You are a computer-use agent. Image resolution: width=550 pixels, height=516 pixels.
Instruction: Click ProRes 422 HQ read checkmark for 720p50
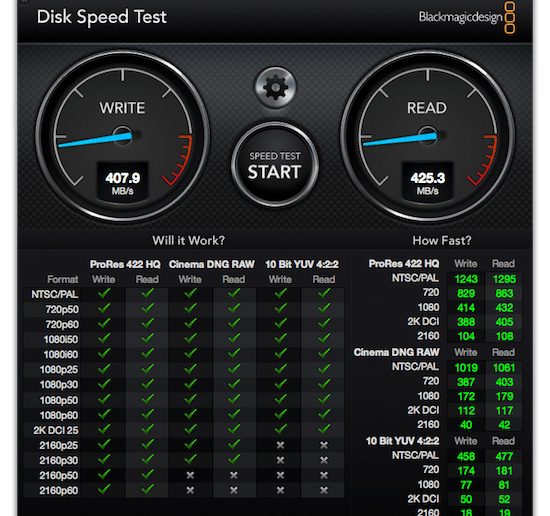(x=148, y=308)
